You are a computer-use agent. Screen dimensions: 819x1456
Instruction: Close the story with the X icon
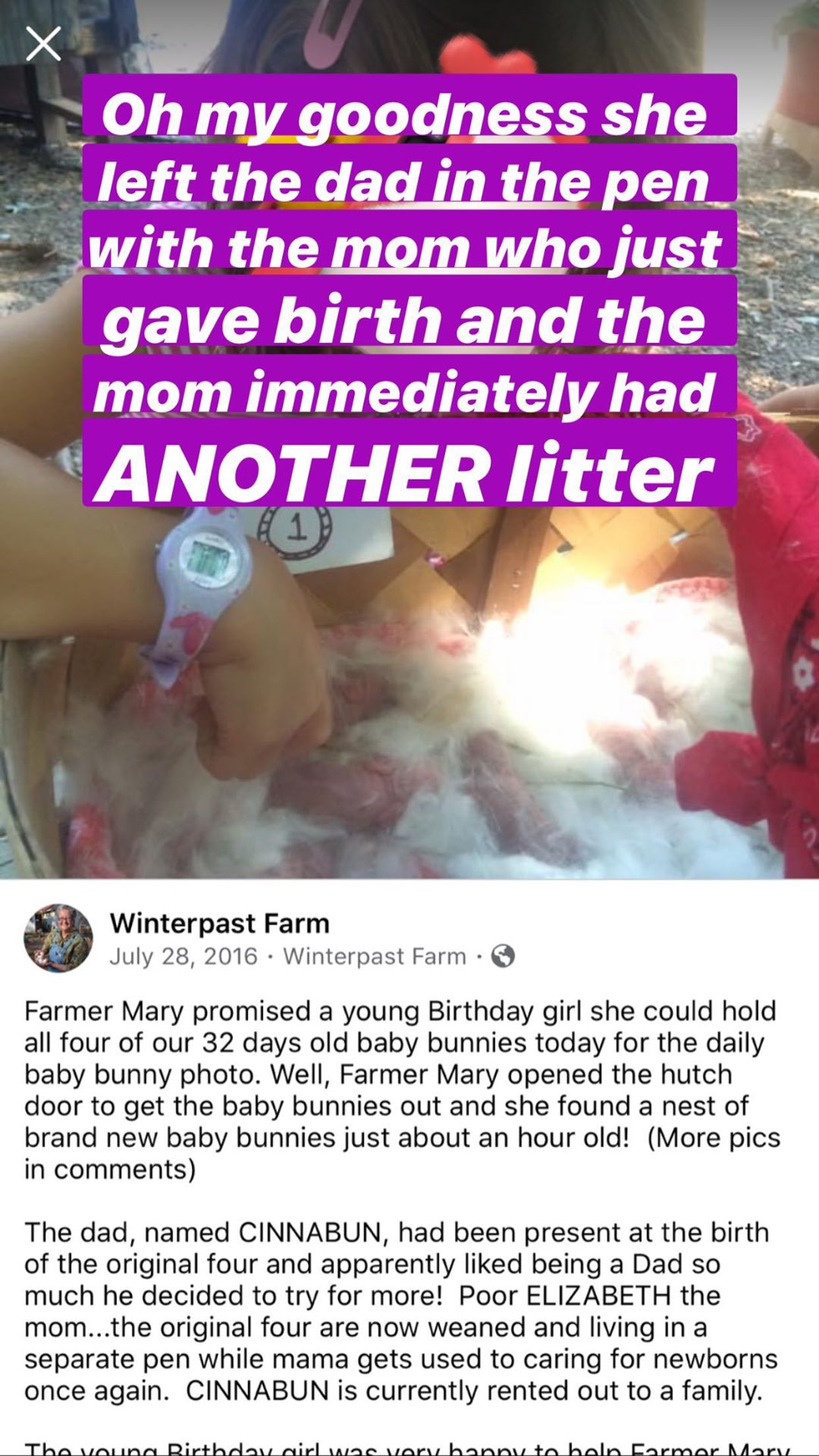(43, 43)
